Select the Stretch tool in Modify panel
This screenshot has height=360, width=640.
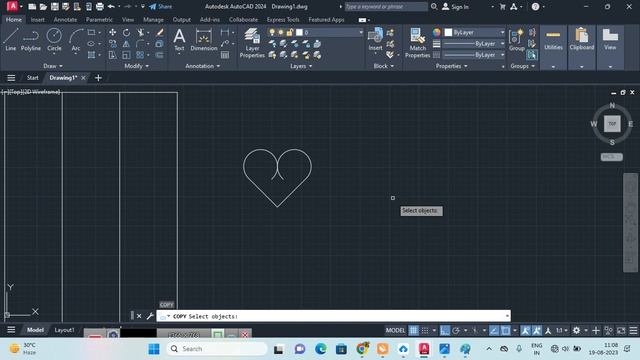click(x=112, y=55)
